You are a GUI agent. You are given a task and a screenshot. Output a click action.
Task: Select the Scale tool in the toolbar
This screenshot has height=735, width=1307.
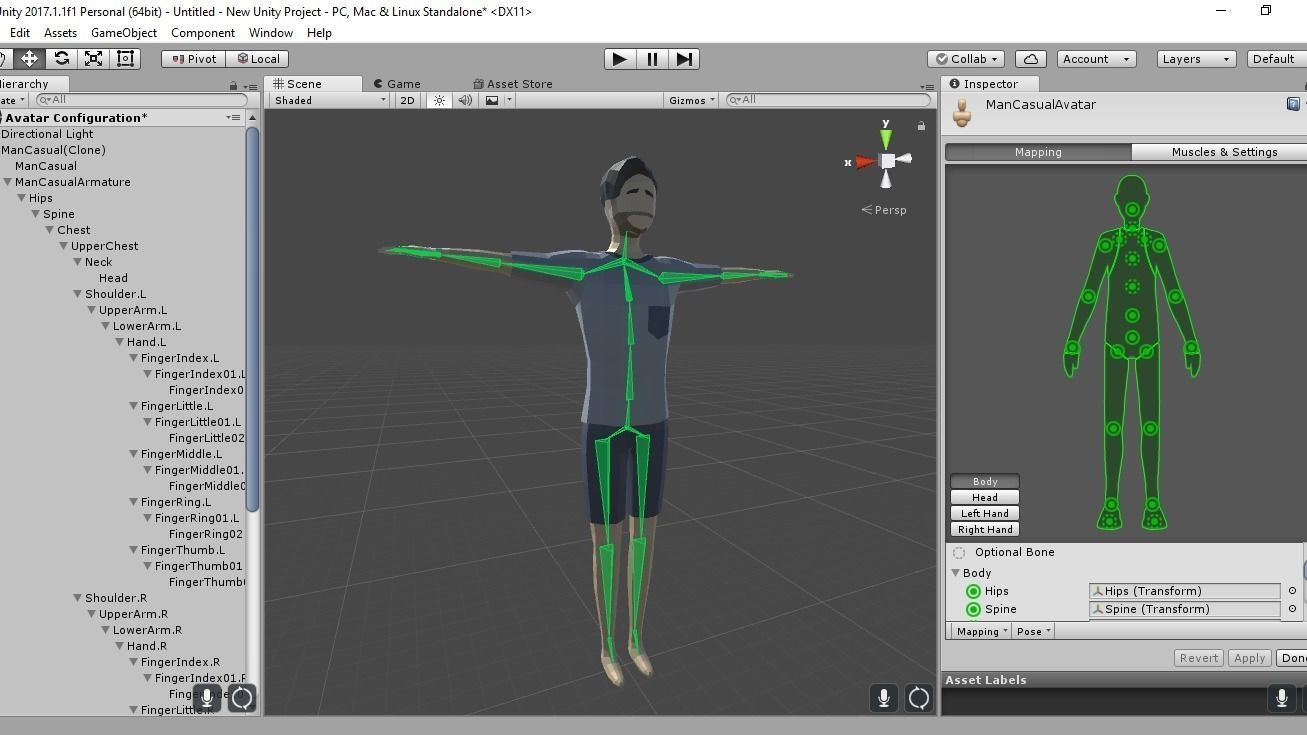(x=93, y=59)
